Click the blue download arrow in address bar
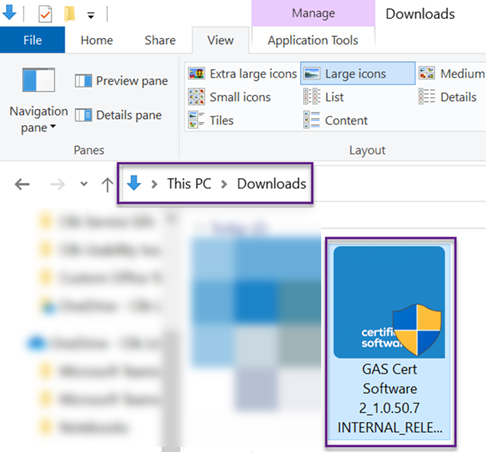This screenshot has height=452, width=486. (134, 183)
